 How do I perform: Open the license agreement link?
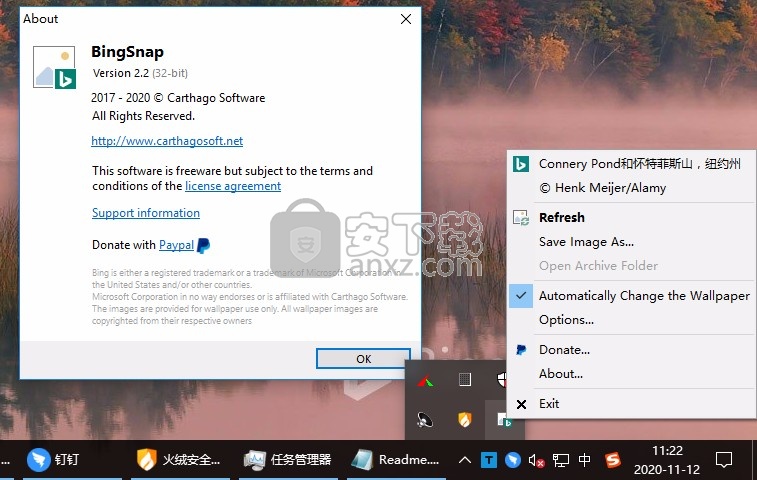(x=233, y=186)
